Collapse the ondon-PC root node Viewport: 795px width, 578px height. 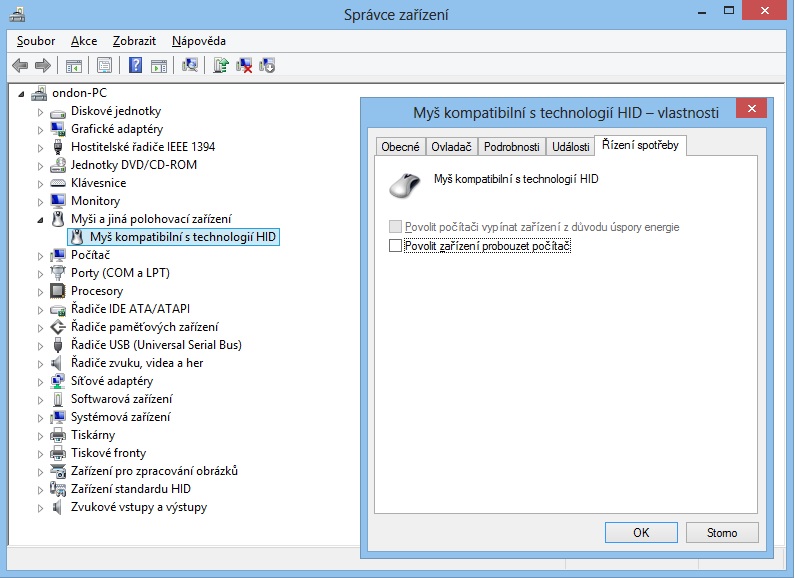(x=21, y=94)
